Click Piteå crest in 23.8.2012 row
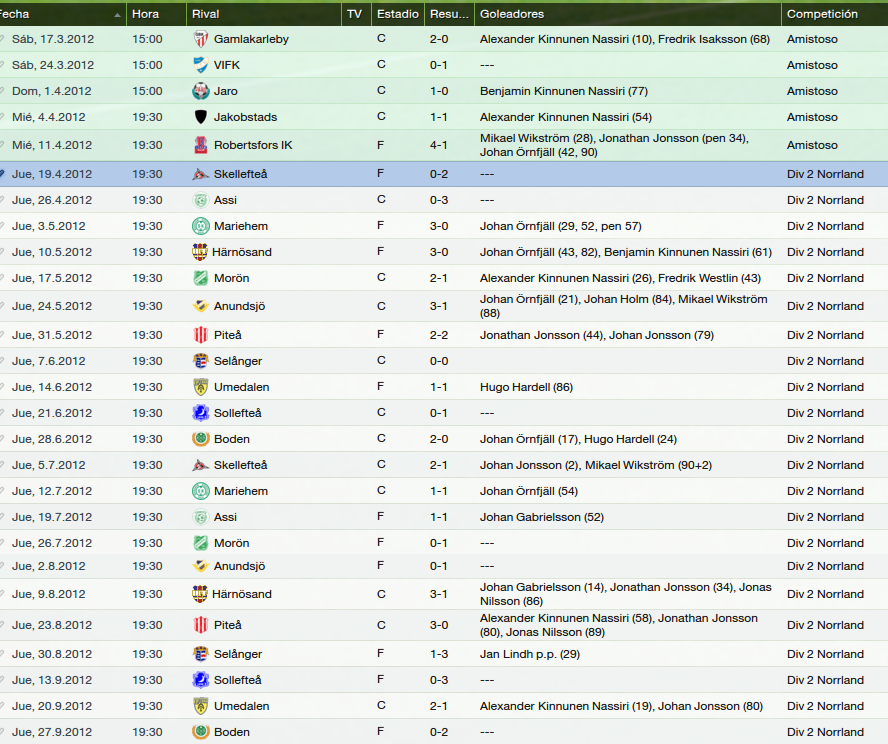The height and width of the screenshot is (744, 888). [200, 625]
